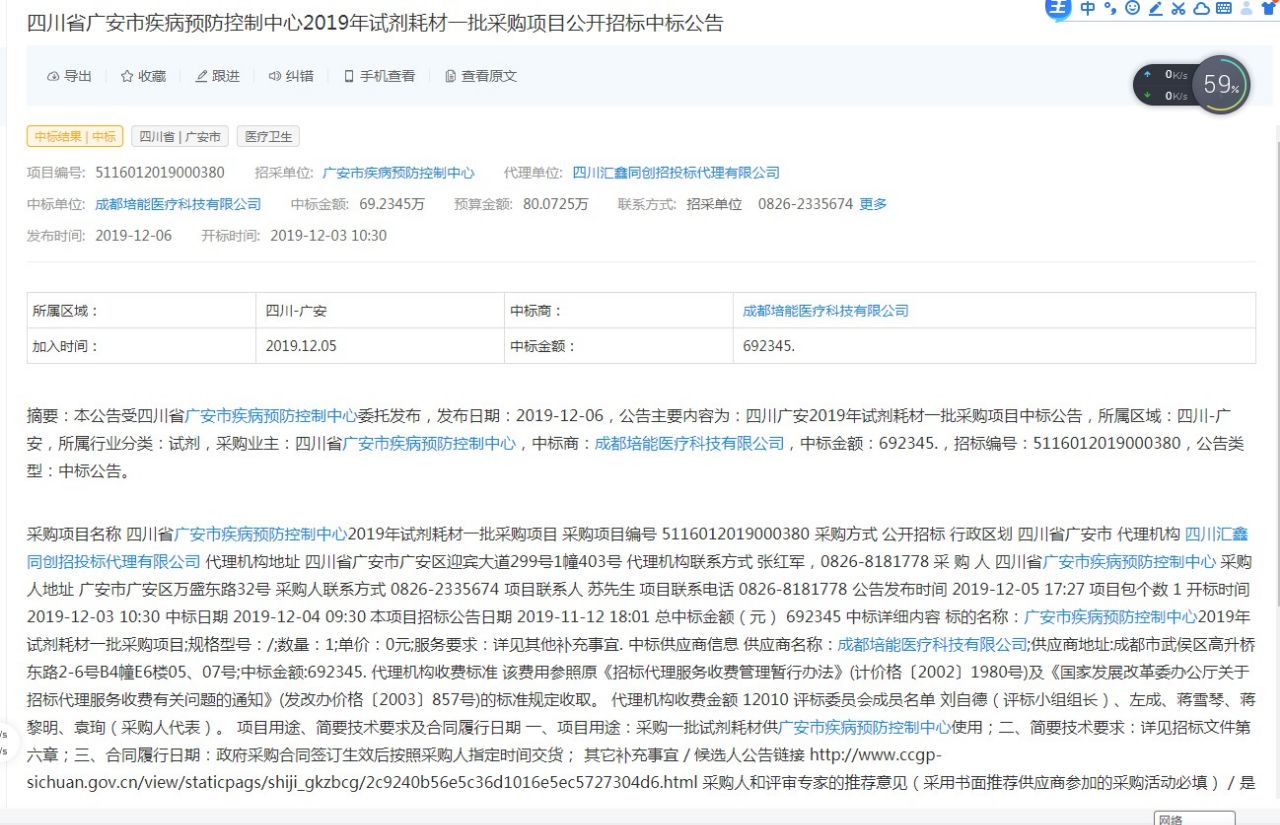Toggle the 中 Chinese input mode
The image size is (1280, 825).
click(1088, 9)
